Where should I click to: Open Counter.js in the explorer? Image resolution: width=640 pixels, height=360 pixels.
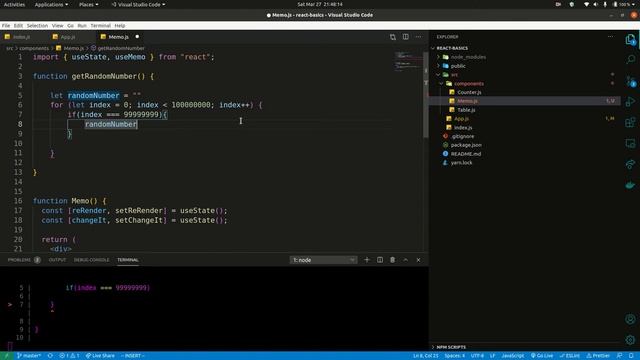pyautogui.click(x=469, y=92)
